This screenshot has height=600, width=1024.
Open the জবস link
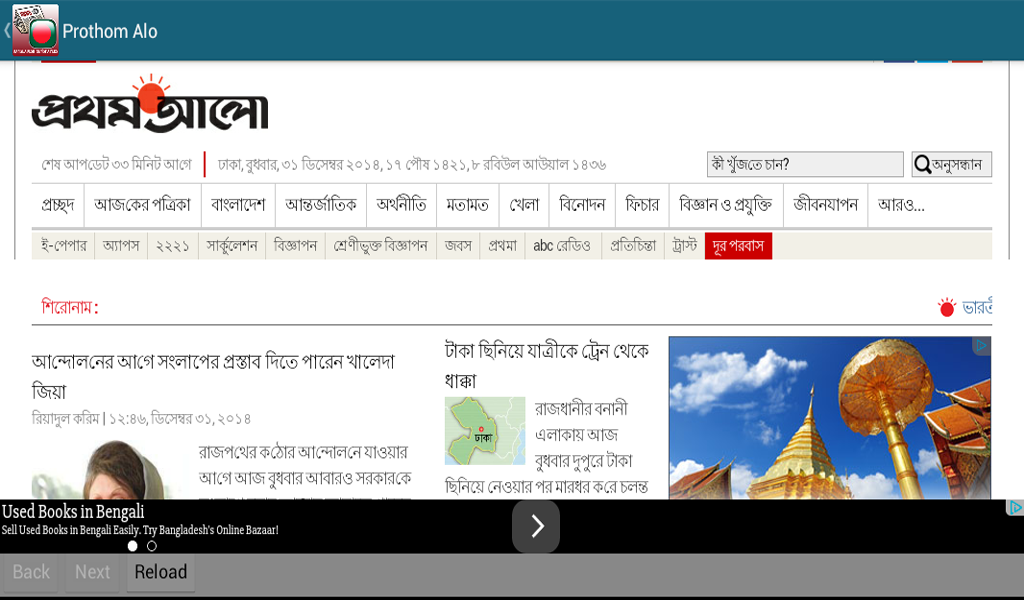458,245
